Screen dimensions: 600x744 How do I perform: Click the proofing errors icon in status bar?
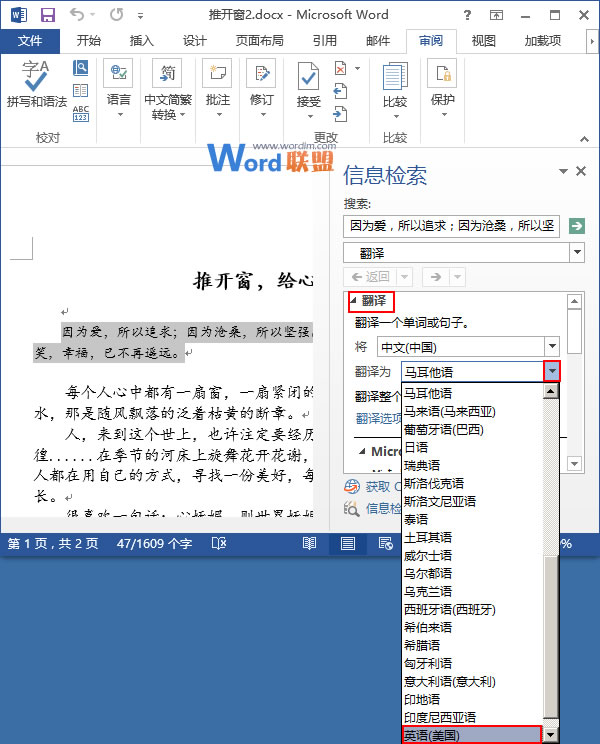[x=219, y=543]
